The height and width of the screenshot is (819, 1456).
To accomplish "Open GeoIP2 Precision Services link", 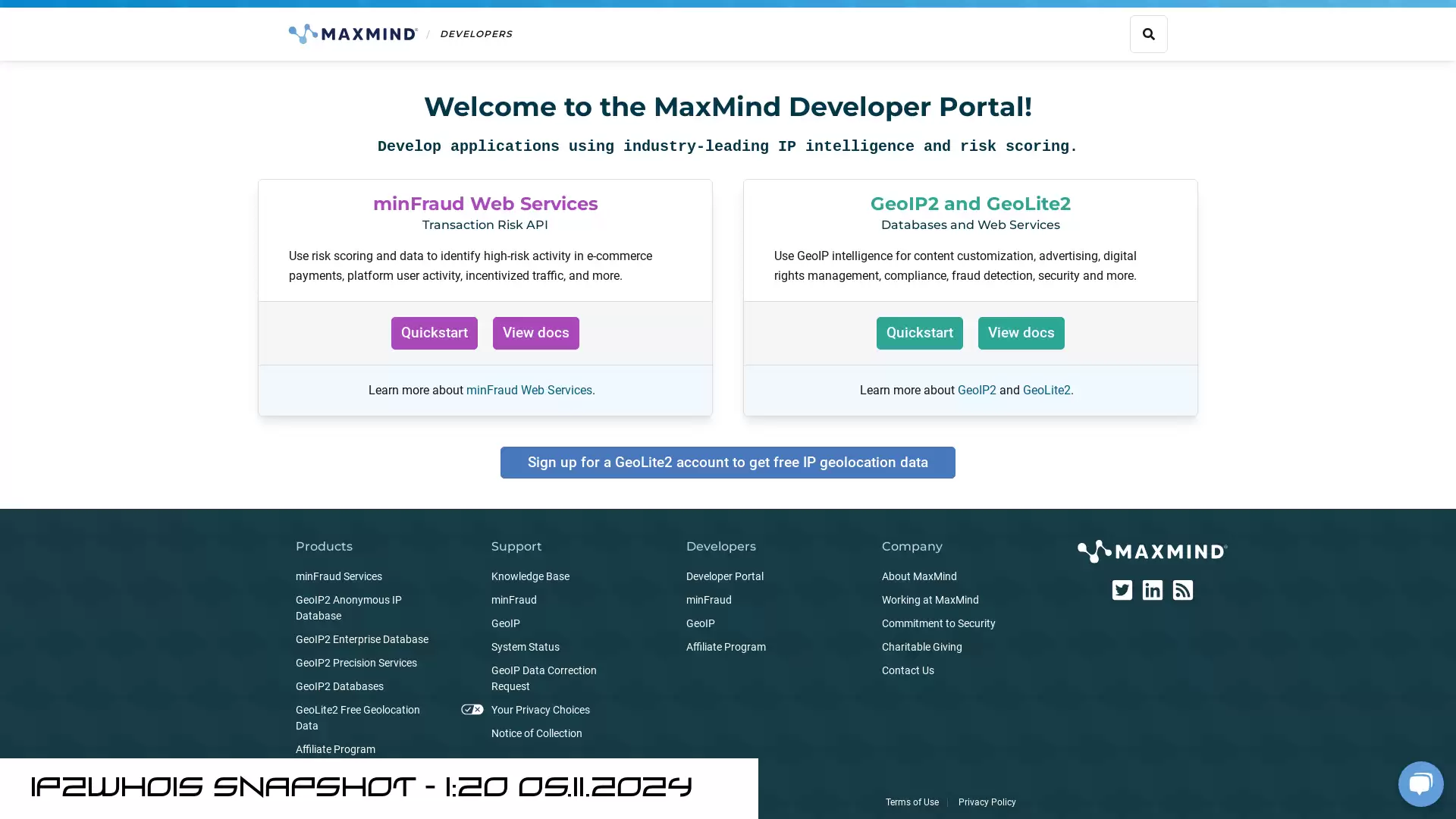I will pyautogui.click(x=356, y=663).
